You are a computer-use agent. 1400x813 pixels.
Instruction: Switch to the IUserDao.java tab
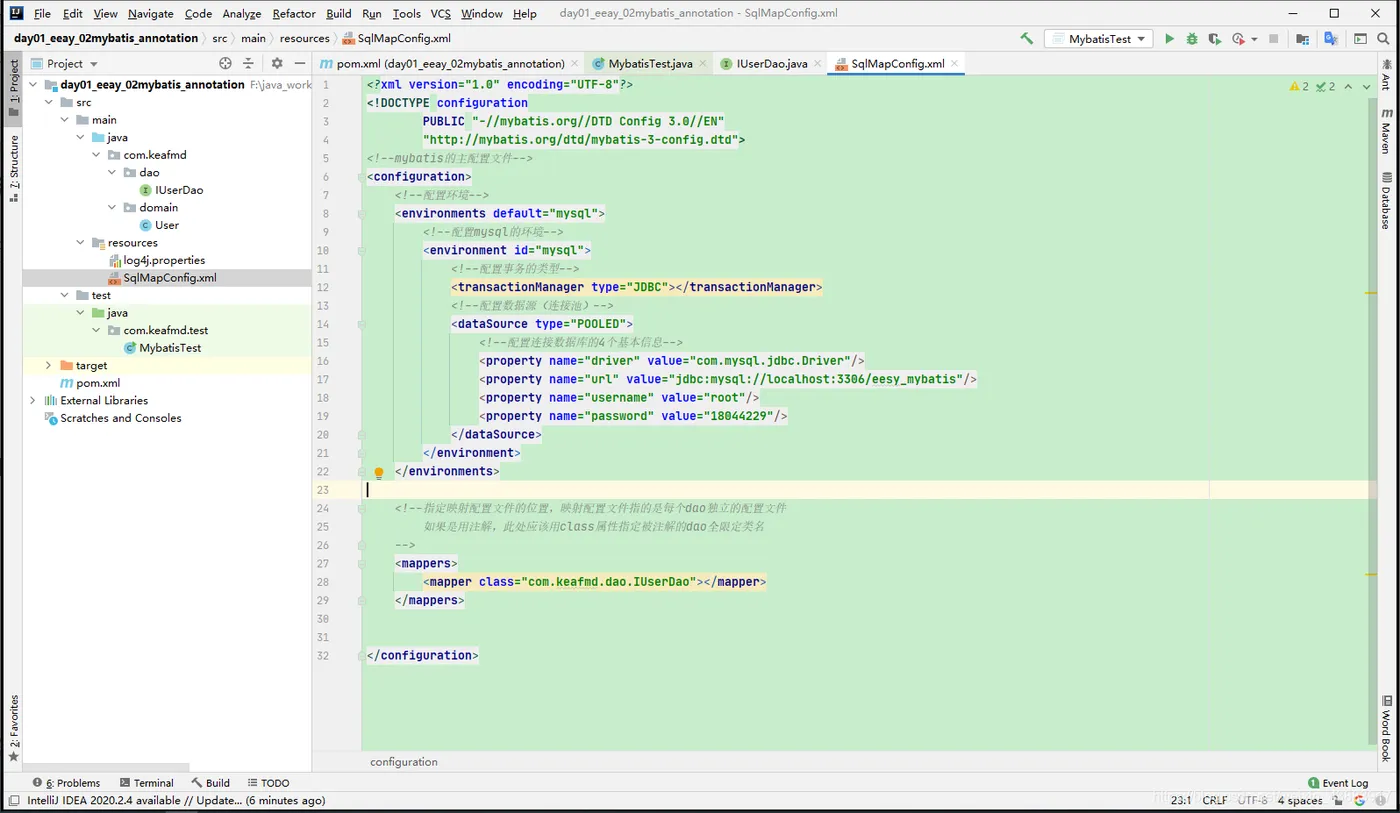pos(770,63)
